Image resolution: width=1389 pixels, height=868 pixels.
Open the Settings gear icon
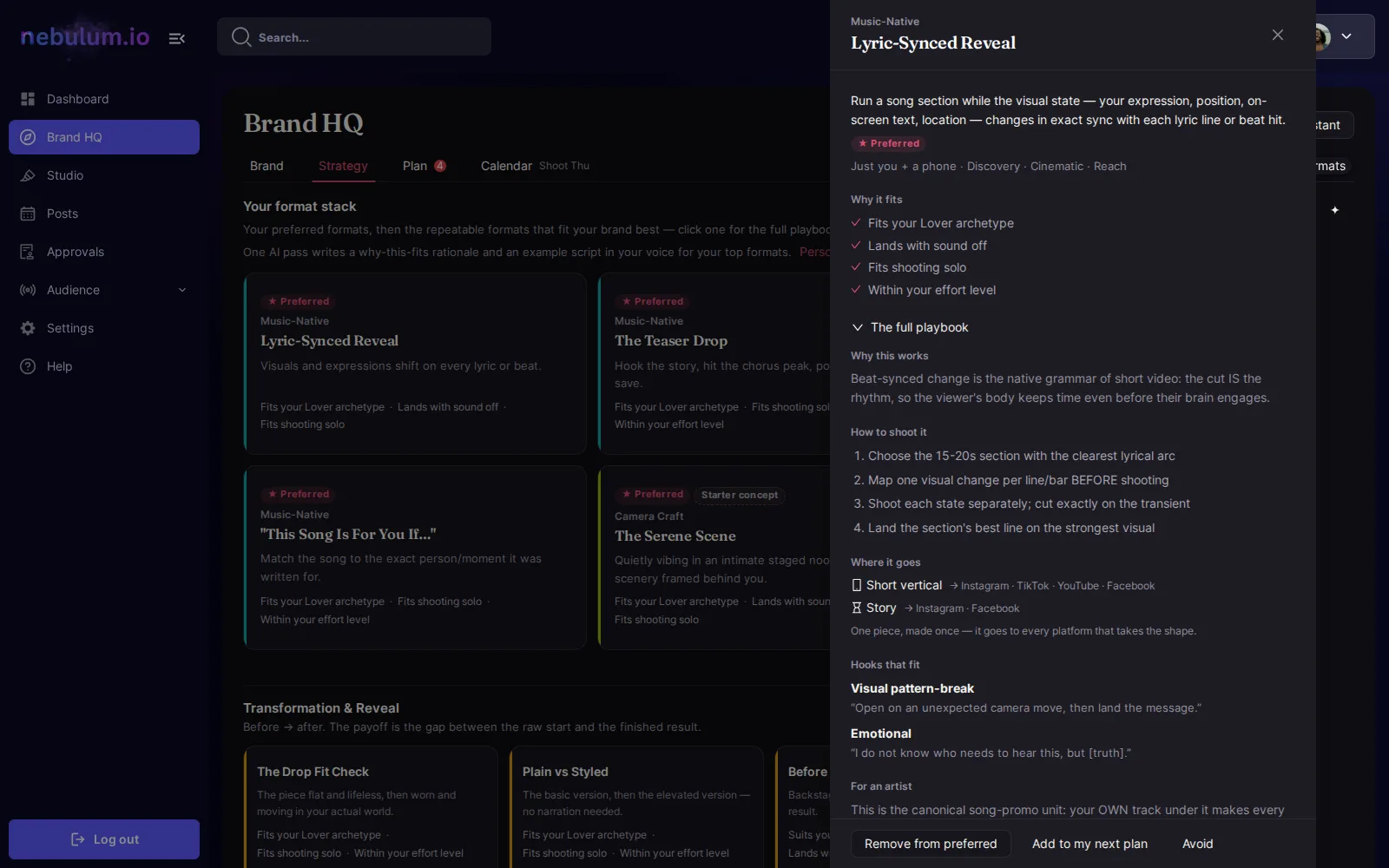(28, 328)
